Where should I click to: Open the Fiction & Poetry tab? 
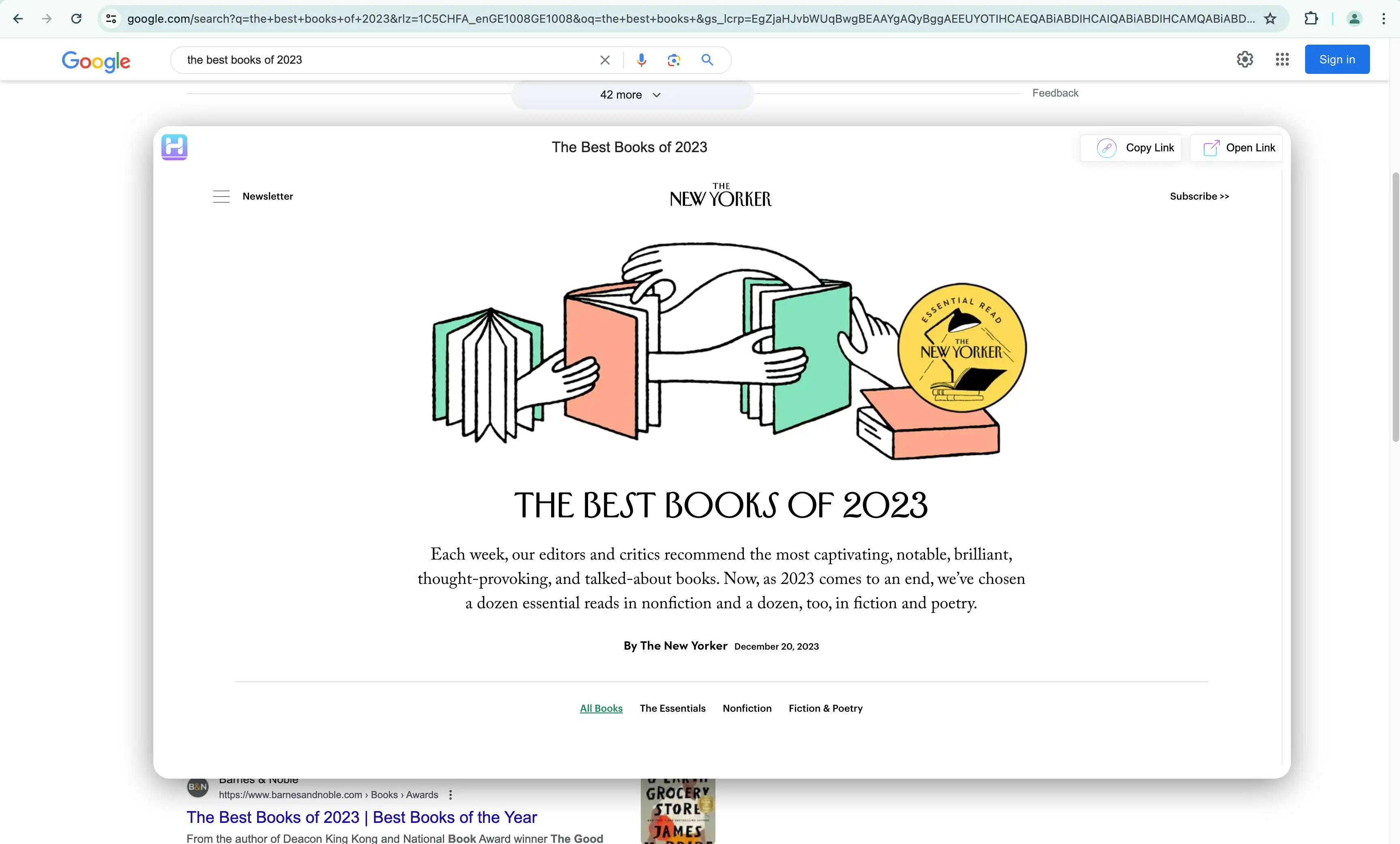pos(826,708)
